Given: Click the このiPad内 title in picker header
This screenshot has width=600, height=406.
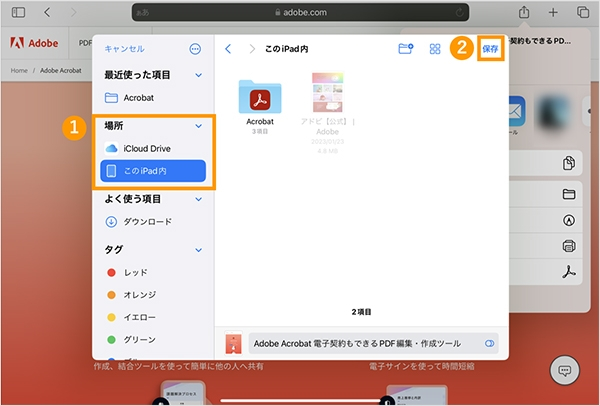Looking at the screenshot, I should [x=287, y=49].
